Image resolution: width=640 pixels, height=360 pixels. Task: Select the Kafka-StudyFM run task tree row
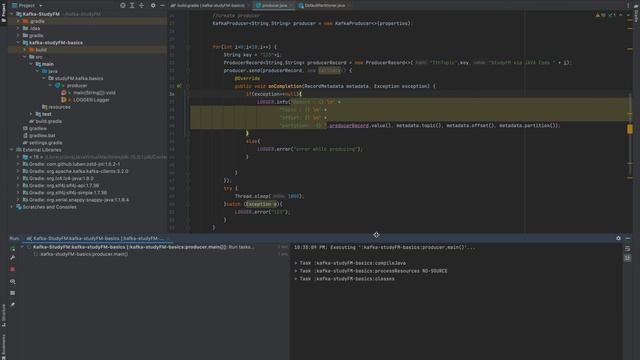[x=143, y=247]
